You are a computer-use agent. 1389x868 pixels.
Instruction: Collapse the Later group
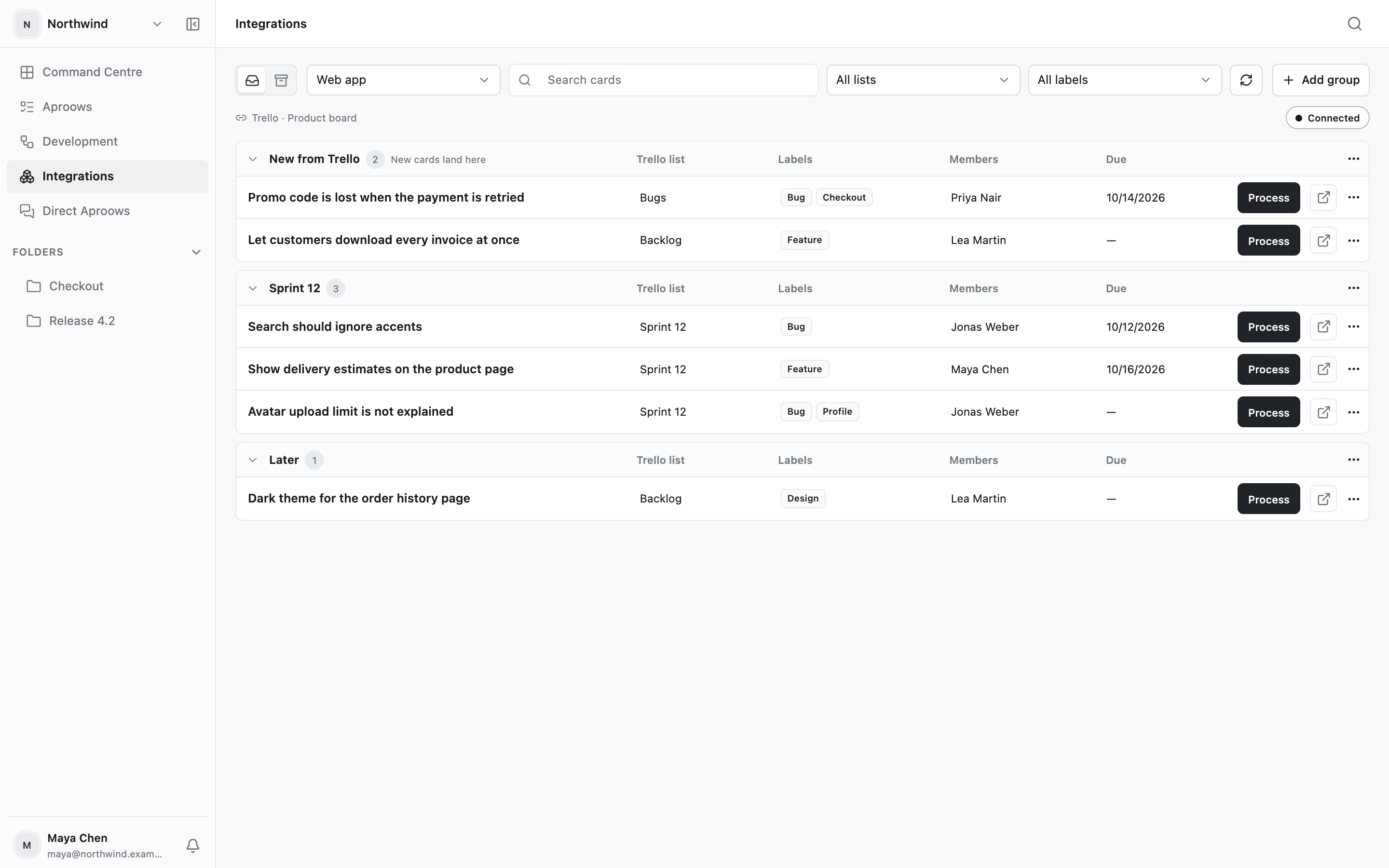pos(253,460)
